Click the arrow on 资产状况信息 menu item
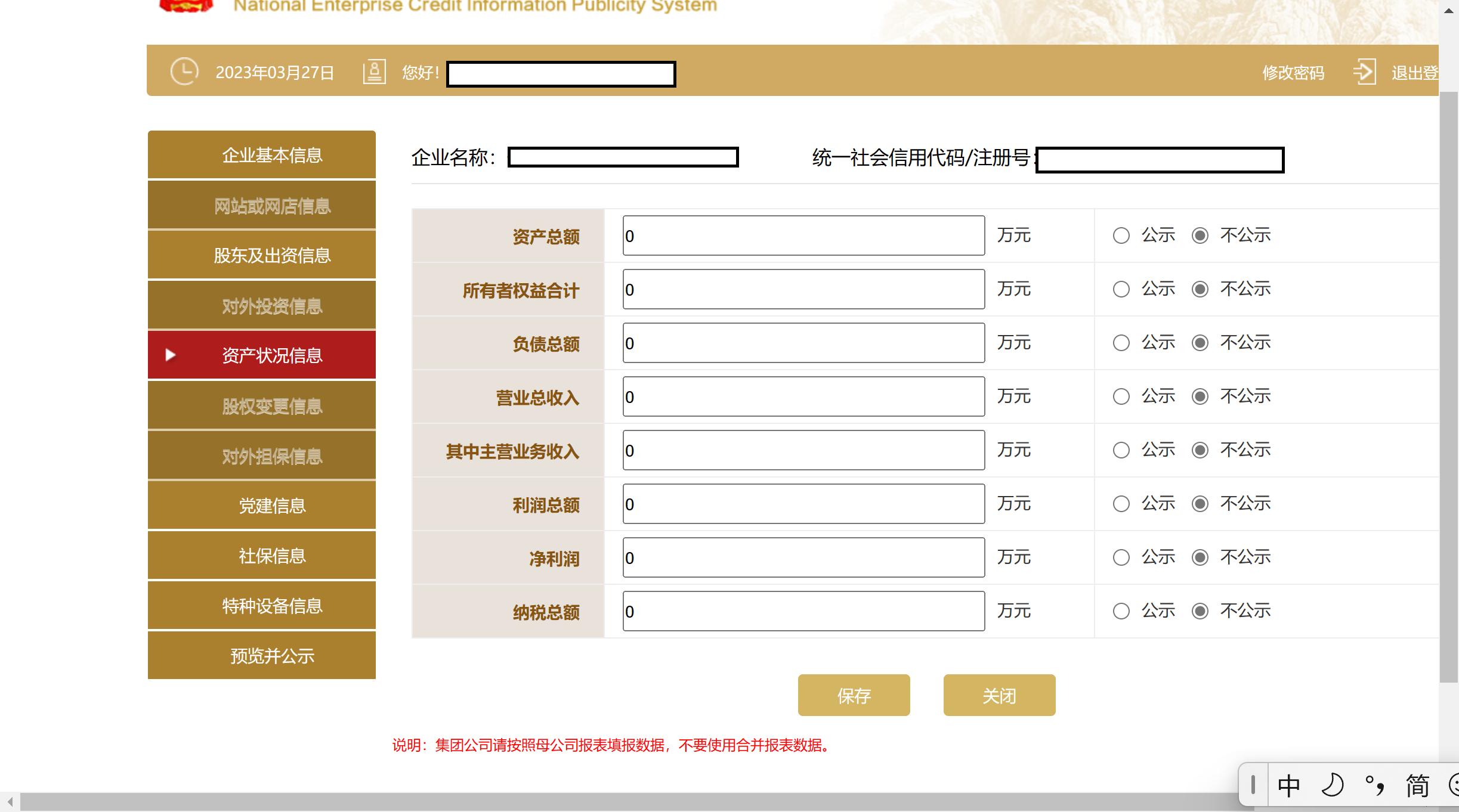Image resolution: width=1459 pixels, height=812 pixels. tap(171, 355)
